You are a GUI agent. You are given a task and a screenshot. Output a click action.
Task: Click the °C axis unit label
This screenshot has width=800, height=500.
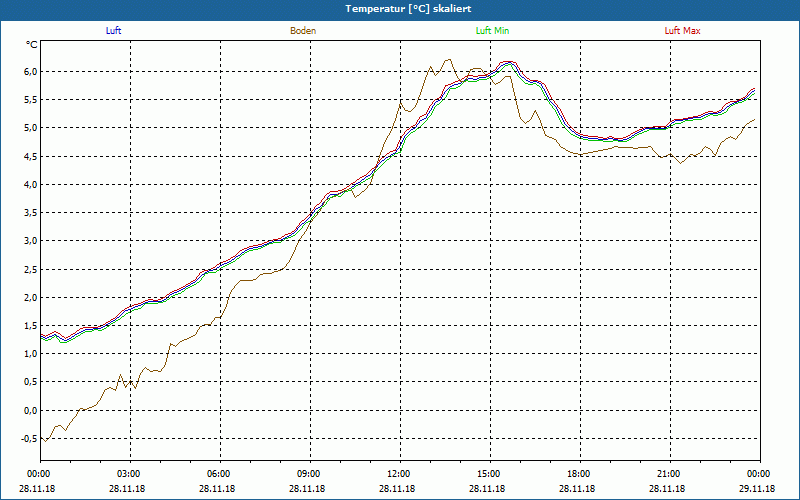click(32, 45)
